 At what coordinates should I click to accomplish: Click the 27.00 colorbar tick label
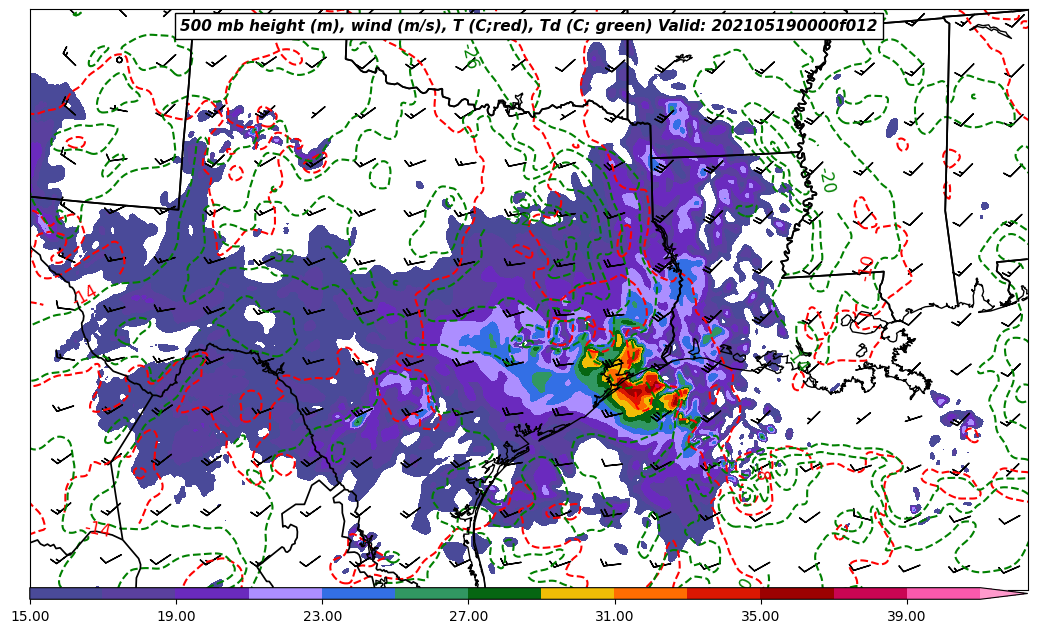pos(468,616)
